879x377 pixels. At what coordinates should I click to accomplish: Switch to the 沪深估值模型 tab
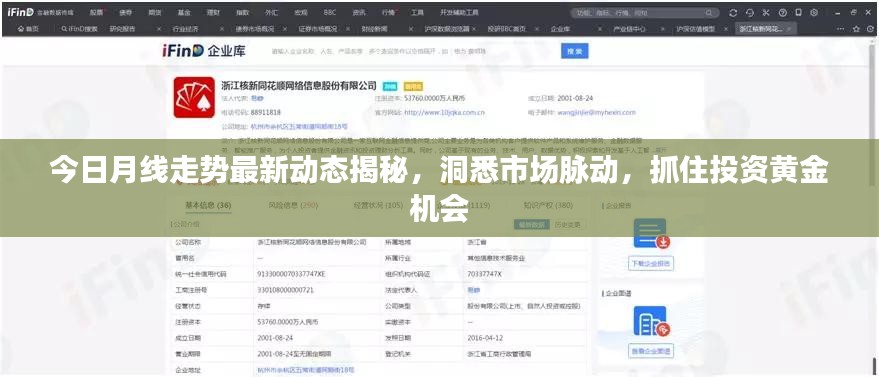695,29
